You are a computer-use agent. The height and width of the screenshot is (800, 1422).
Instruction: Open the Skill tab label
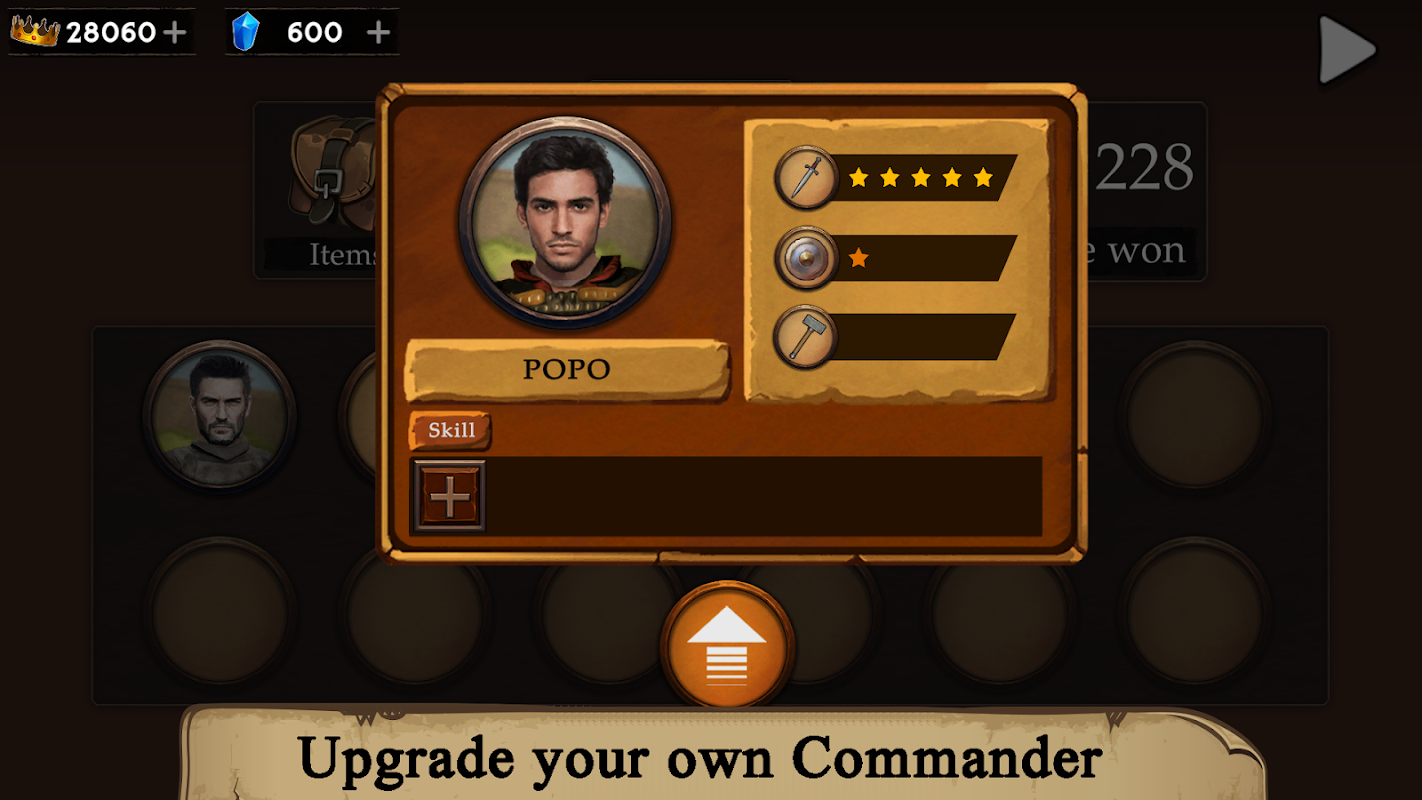tap(451, 431)
